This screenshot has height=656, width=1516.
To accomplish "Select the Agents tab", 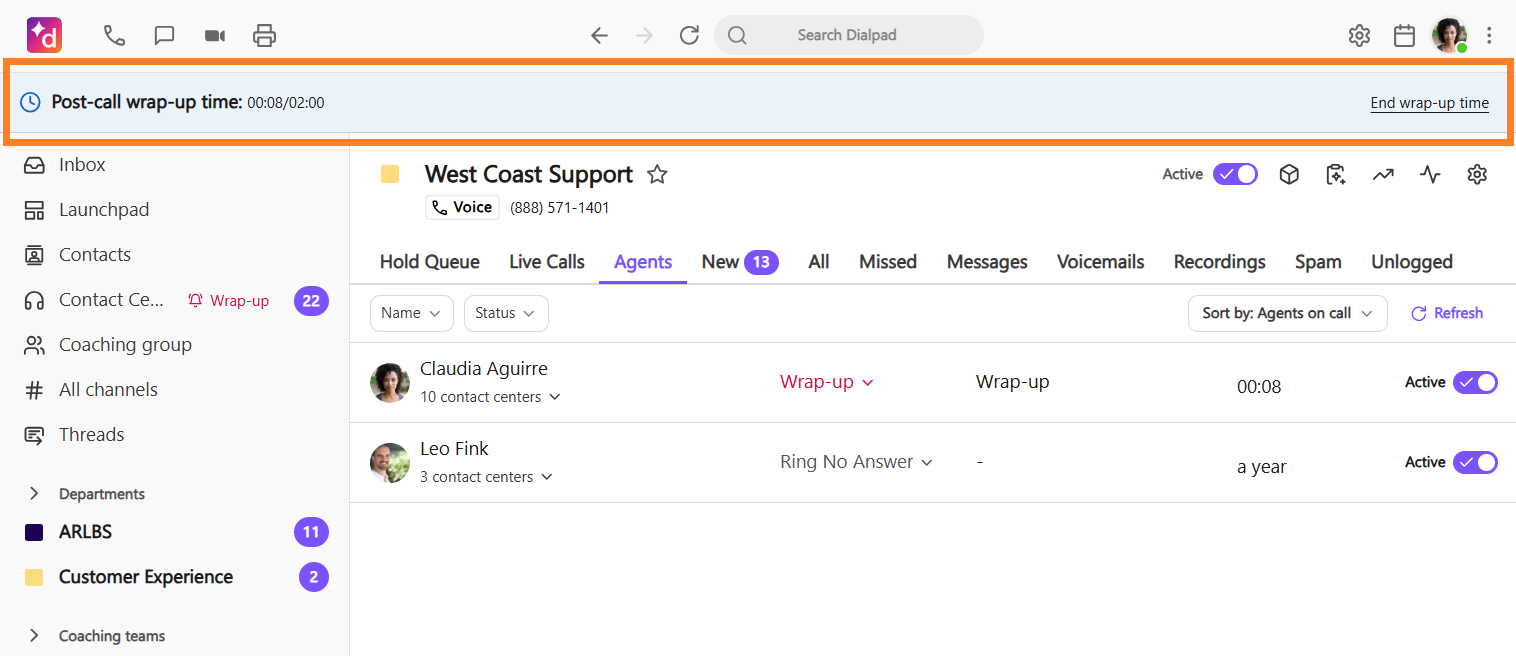I will click(x=643, y=262).
